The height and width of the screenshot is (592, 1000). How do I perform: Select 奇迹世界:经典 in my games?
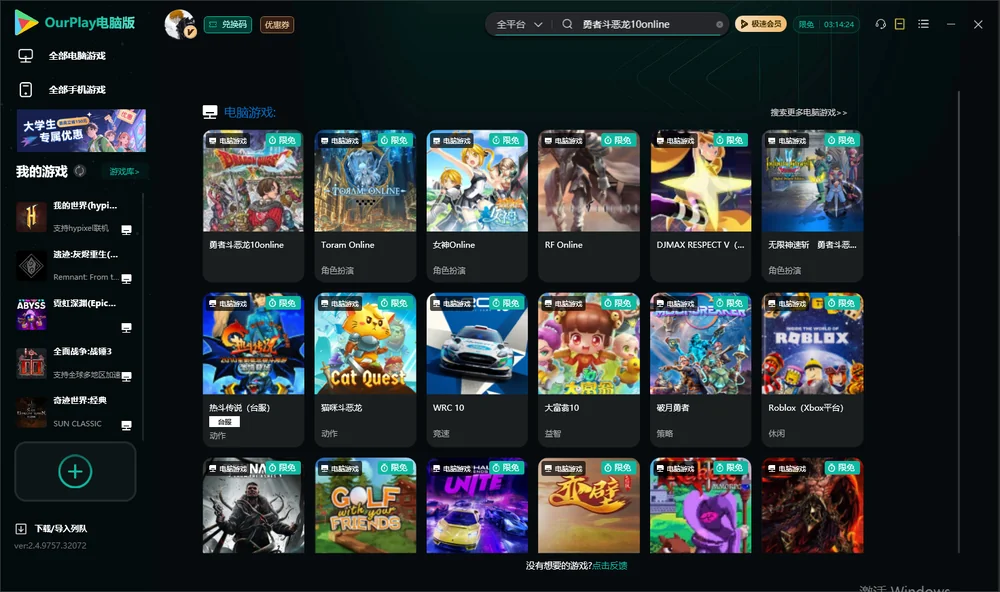[77, 412]
